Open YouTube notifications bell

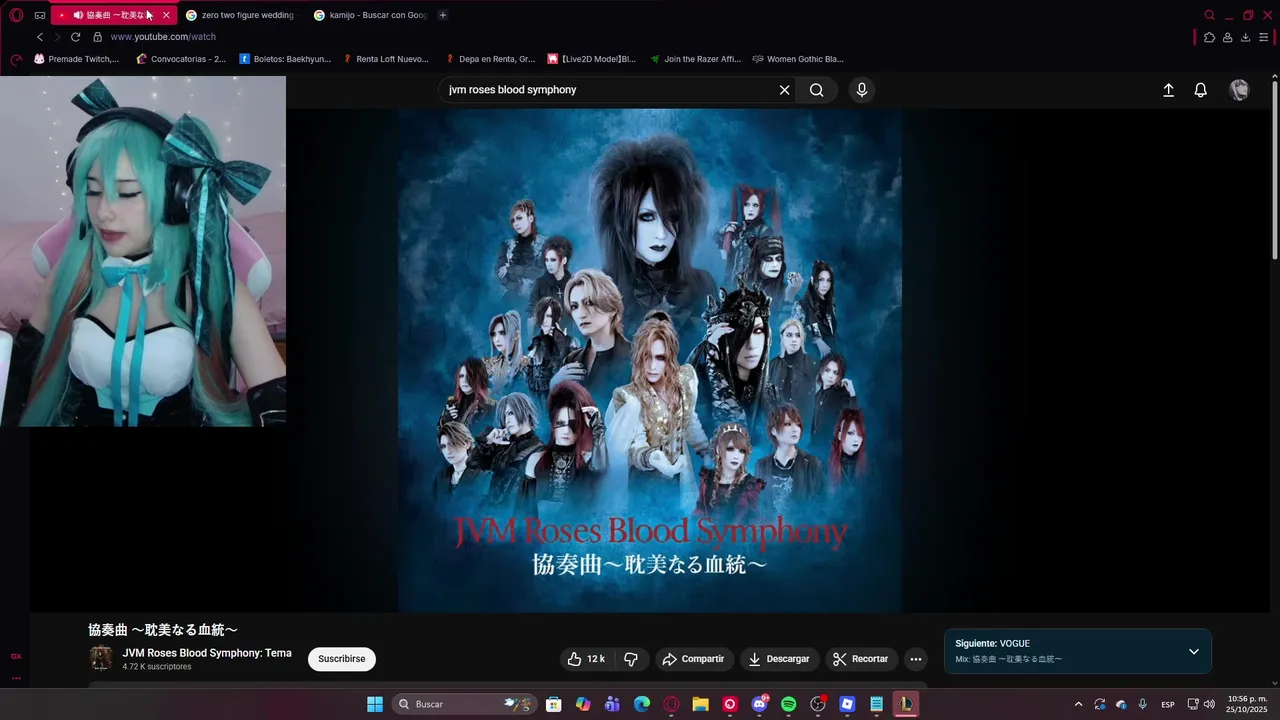pyautogui.click(x=1201, y=90)
